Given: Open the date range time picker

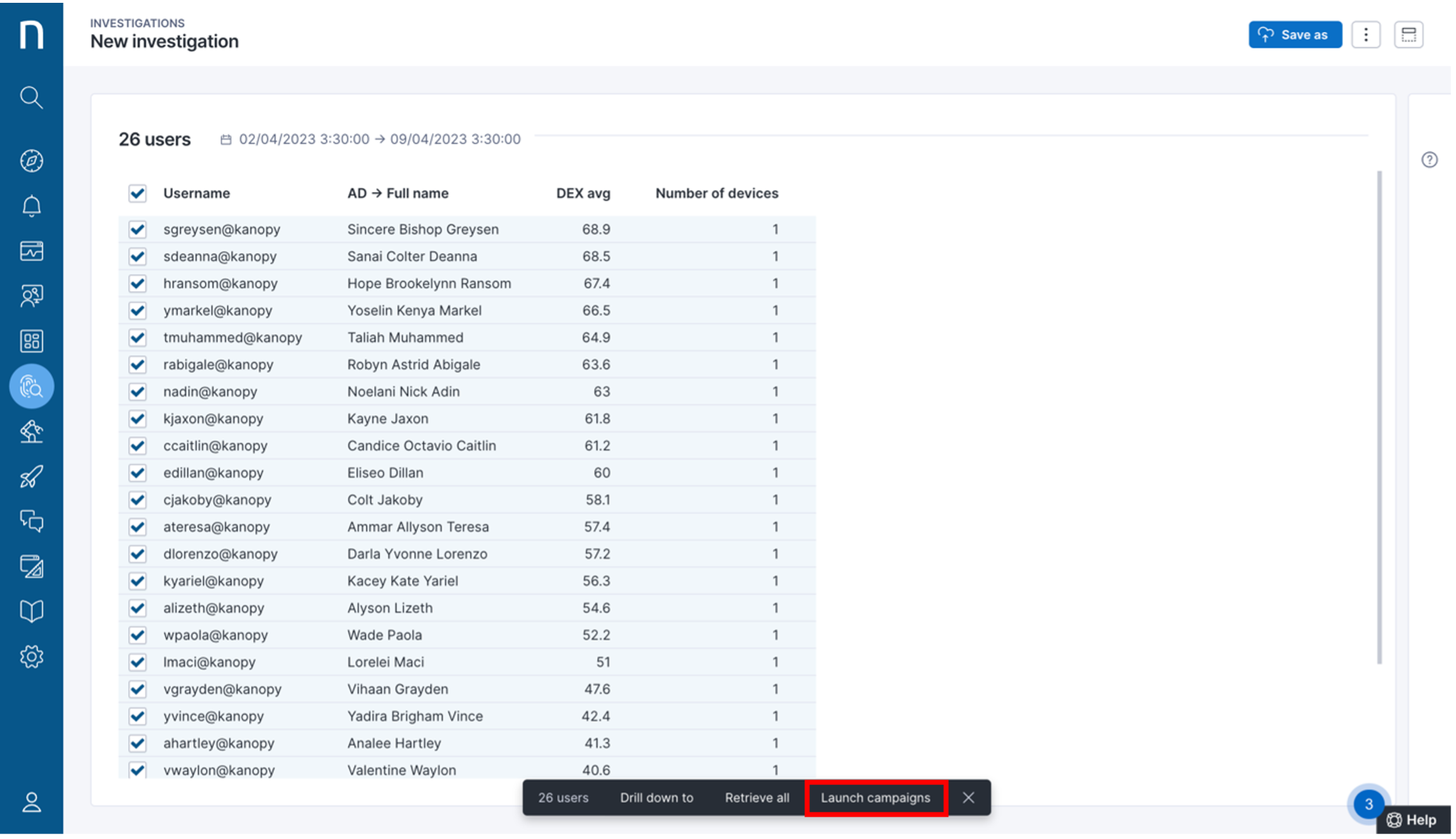Looking at the screenshot, I should [x=372, y=139].
